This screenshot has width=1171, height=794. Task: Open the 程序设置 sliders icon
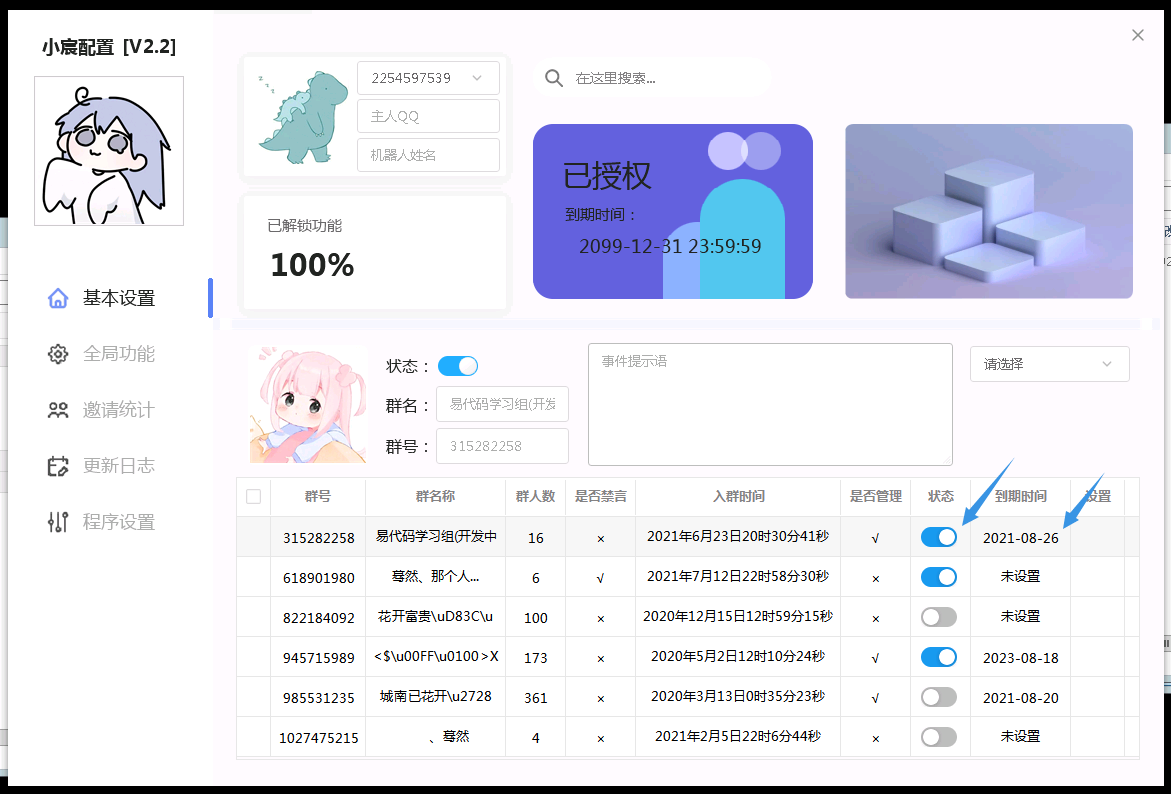[x=58, y=522]
